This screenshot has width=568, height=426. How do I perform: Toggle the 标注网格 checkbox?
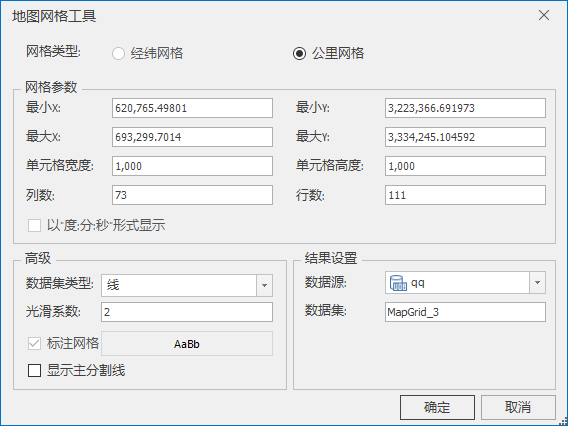[34, 343]
